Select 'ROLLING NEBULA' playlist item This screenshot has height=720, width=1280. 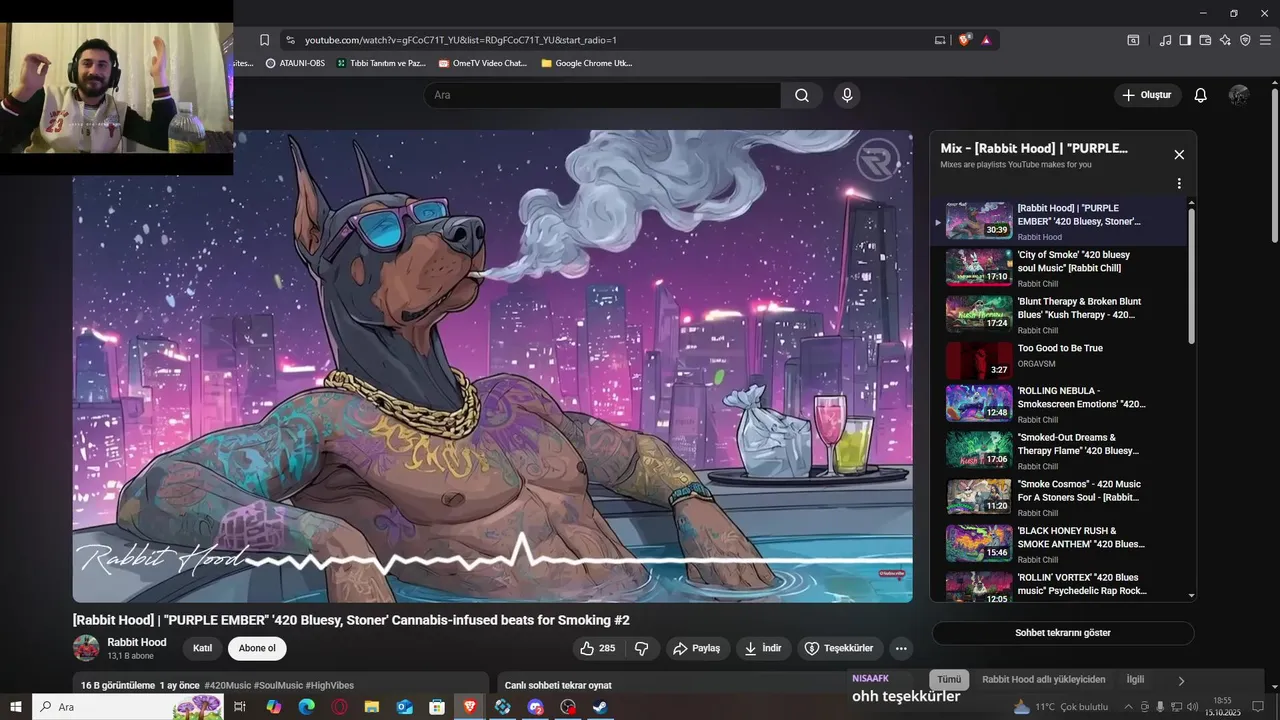[x=1060, y=404]
